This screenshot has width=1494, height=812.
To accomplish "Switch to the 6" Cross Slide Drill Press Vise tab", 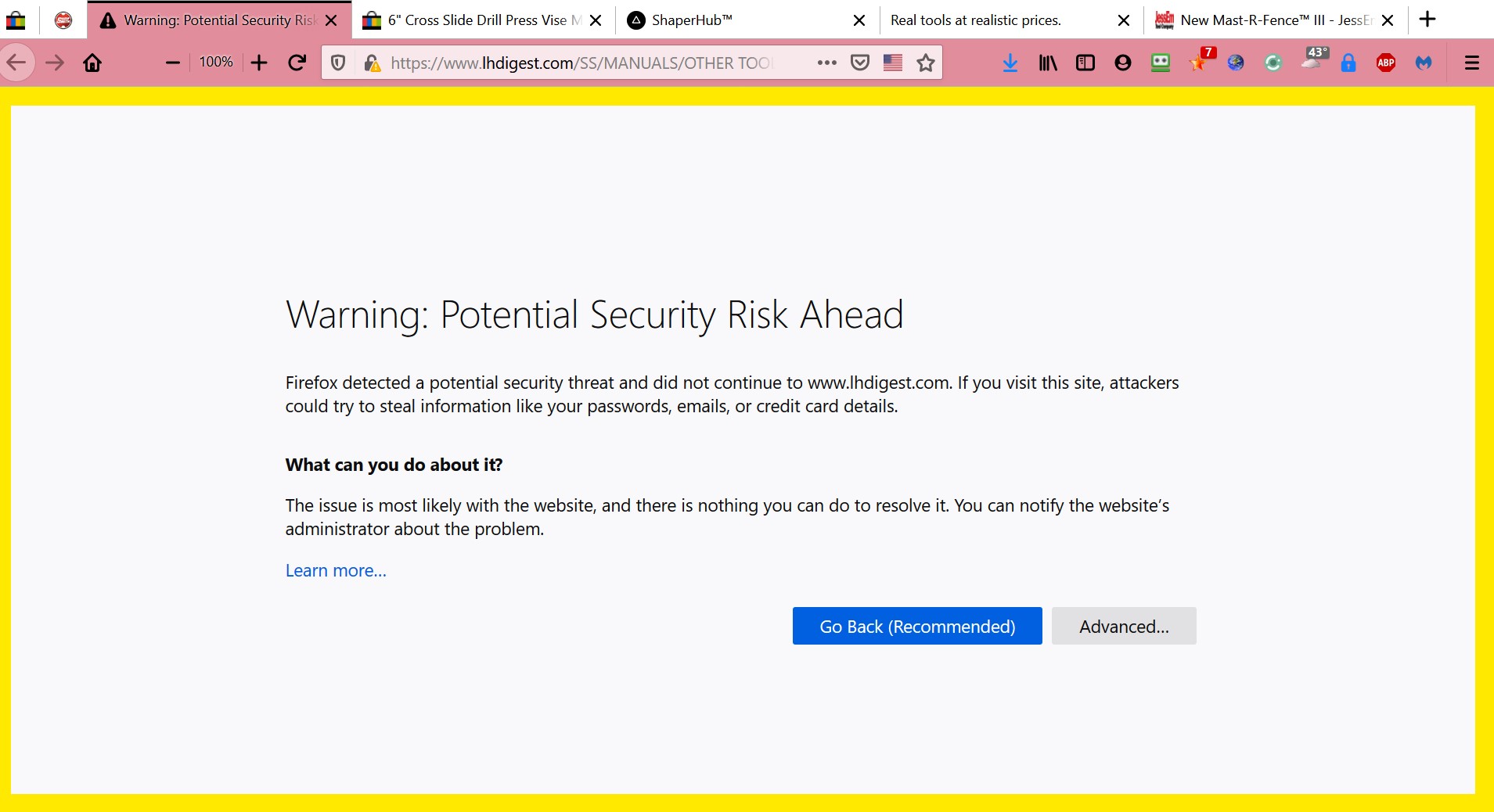I will 472,20.
